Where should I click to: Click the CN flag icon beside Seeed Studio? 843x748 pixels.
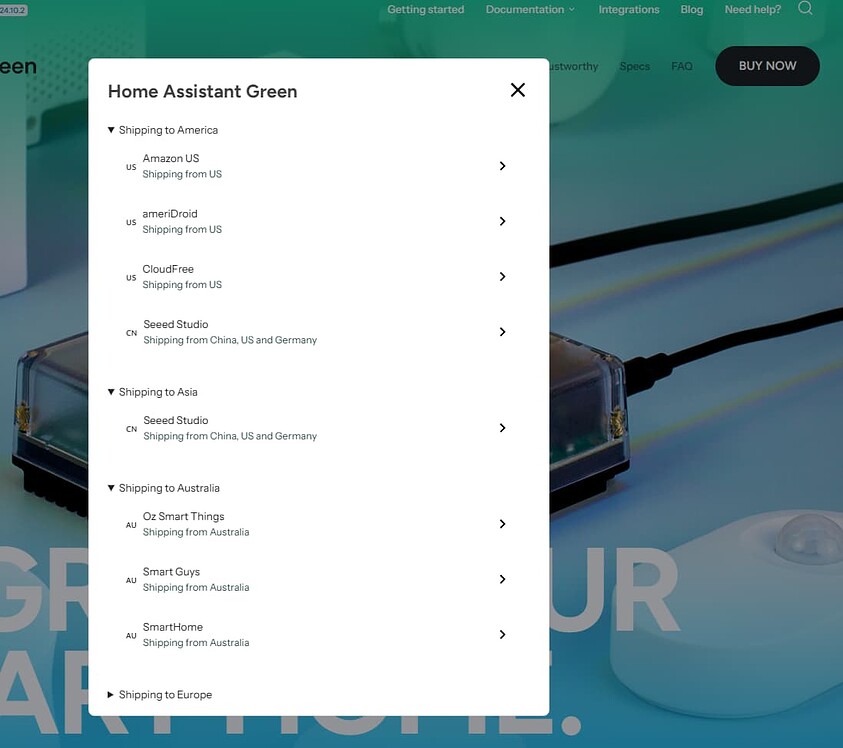[x=130, y=332]
